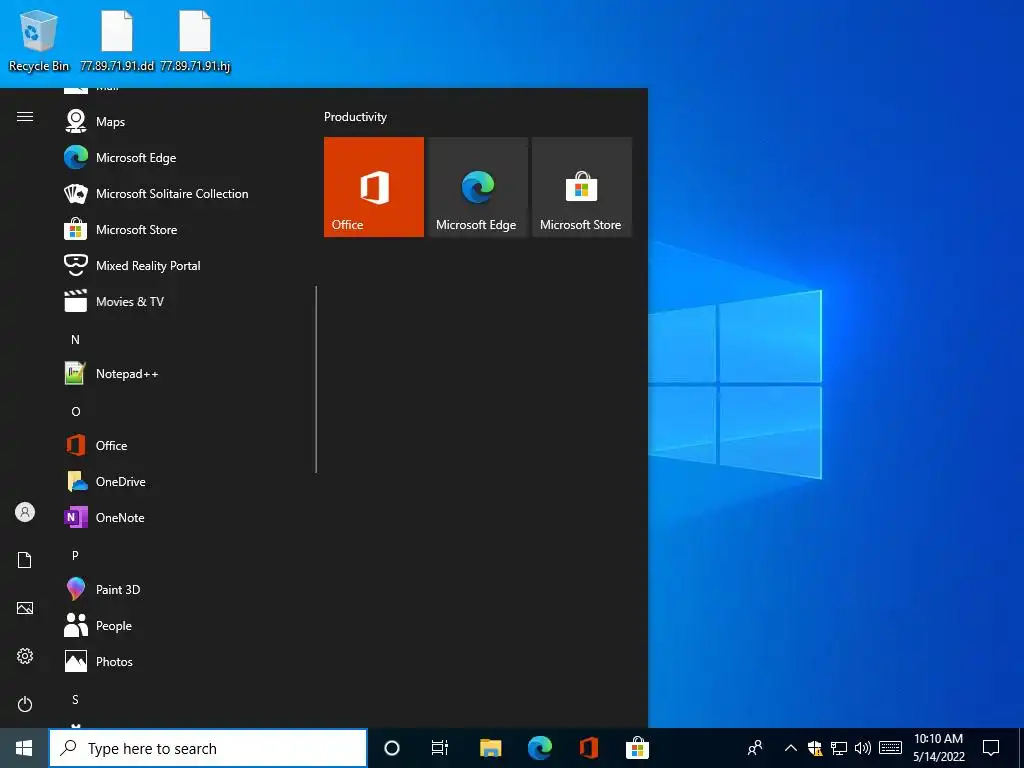Expand the Start menu hamburger navigation
Image resolution: width=1024 pixels, height=768 pixels.
point(25,116)
